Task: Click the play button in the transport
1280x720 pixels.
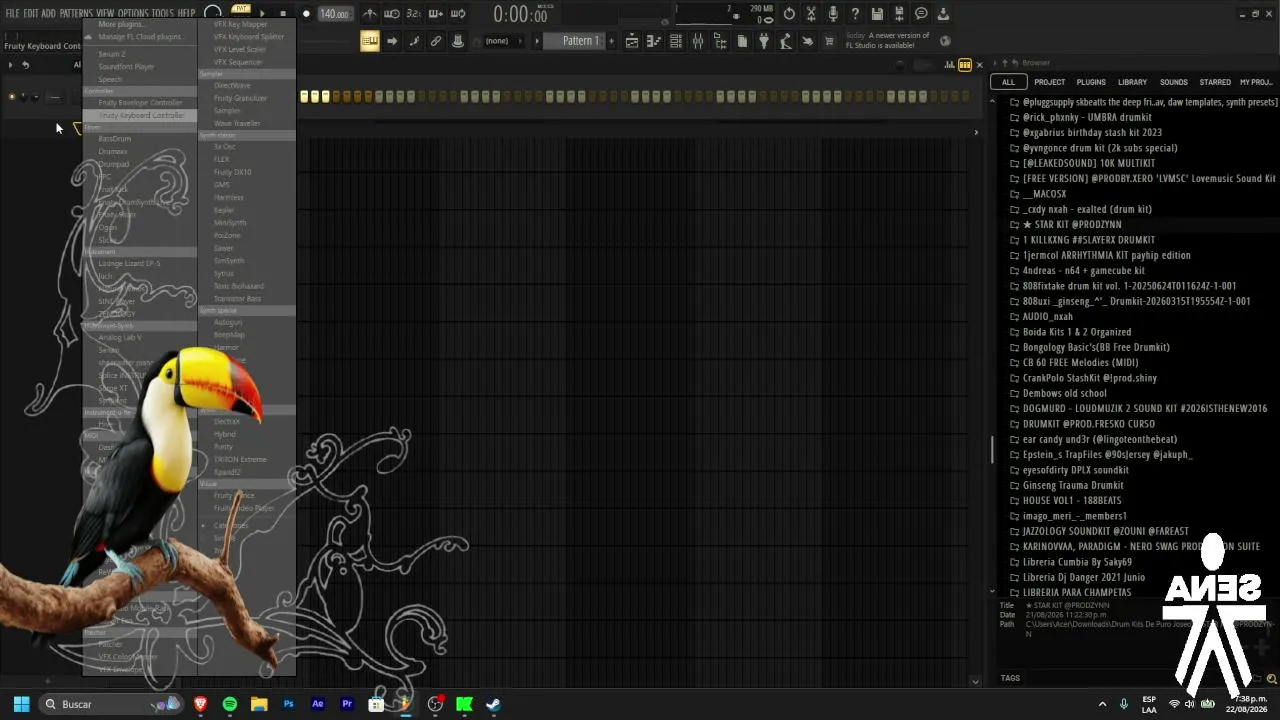Action: 263,14
